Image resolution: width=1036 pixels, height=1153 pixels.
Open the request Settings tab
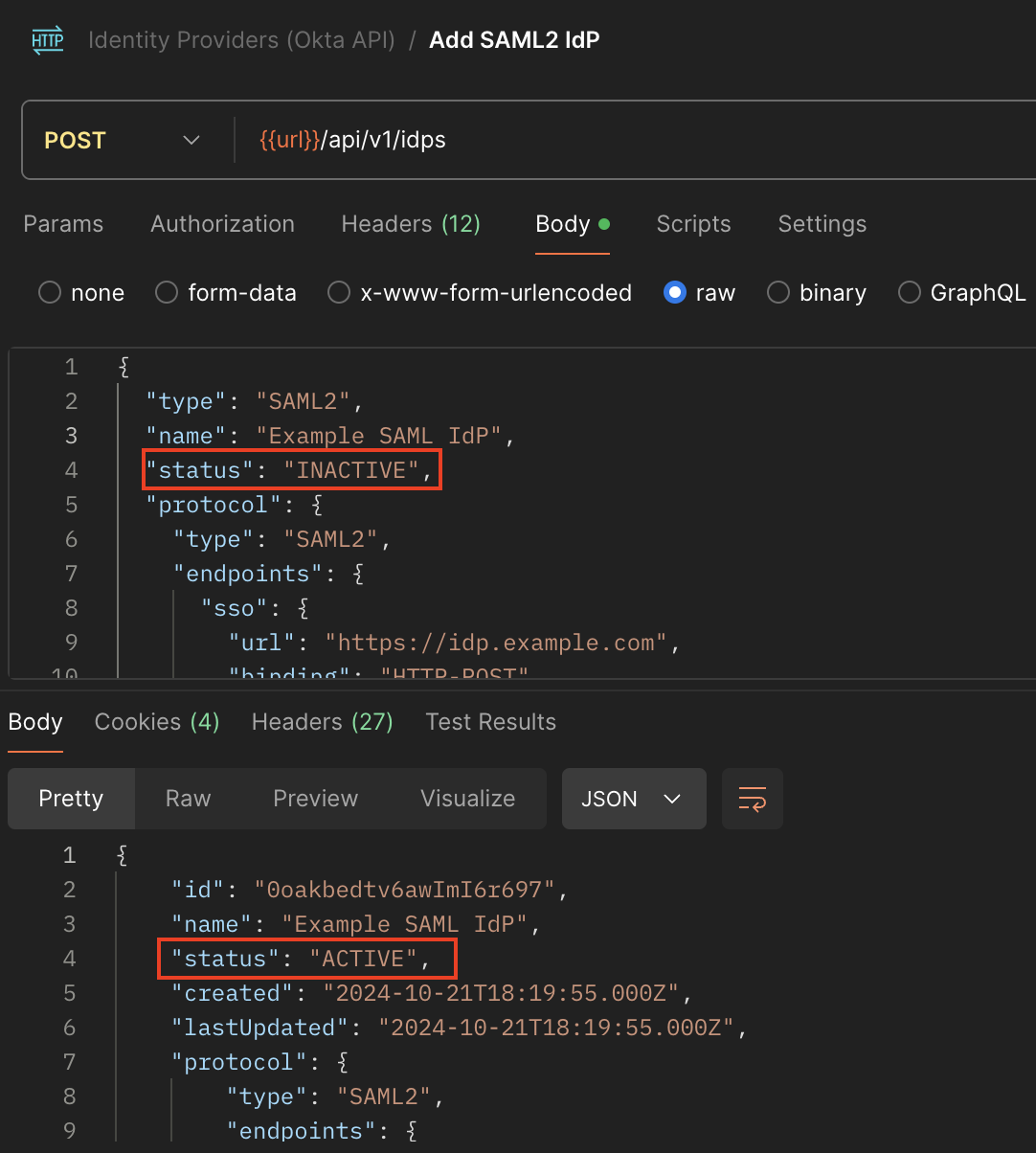[822, 224]
